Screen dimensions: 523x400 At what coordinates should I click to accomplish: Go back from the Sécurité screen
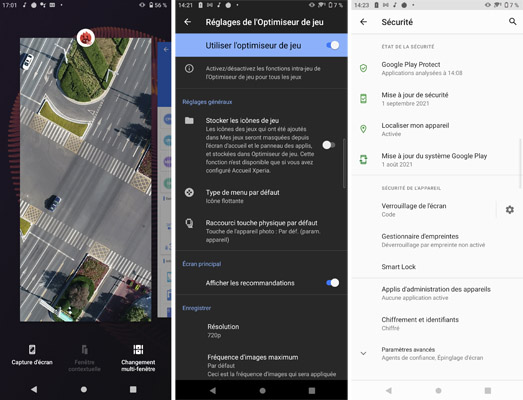pos(364,22)
